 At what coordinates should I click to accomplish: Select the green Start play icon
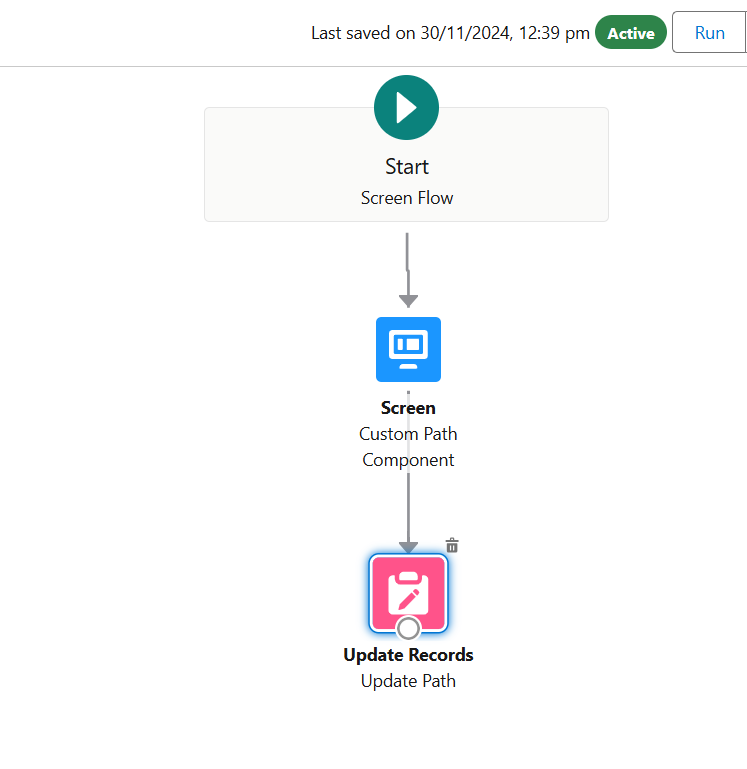click(406, 107)
